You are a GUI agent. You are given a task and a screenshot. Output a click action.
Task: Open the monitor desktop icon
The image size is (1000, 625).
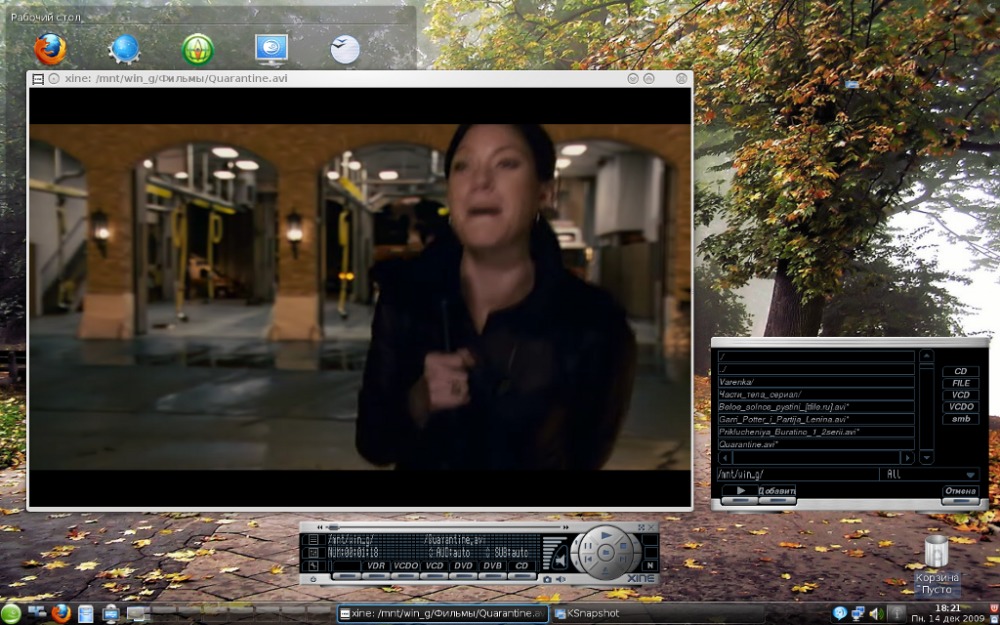coord(272,49)
